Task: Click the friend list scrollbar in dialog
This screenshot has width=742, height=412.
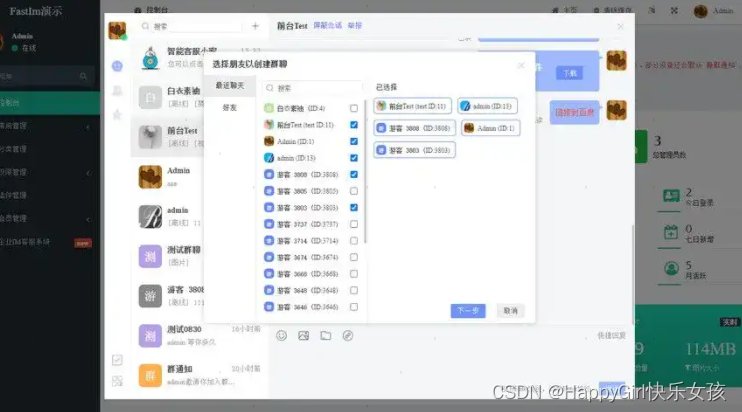Action: coord(365,171)
